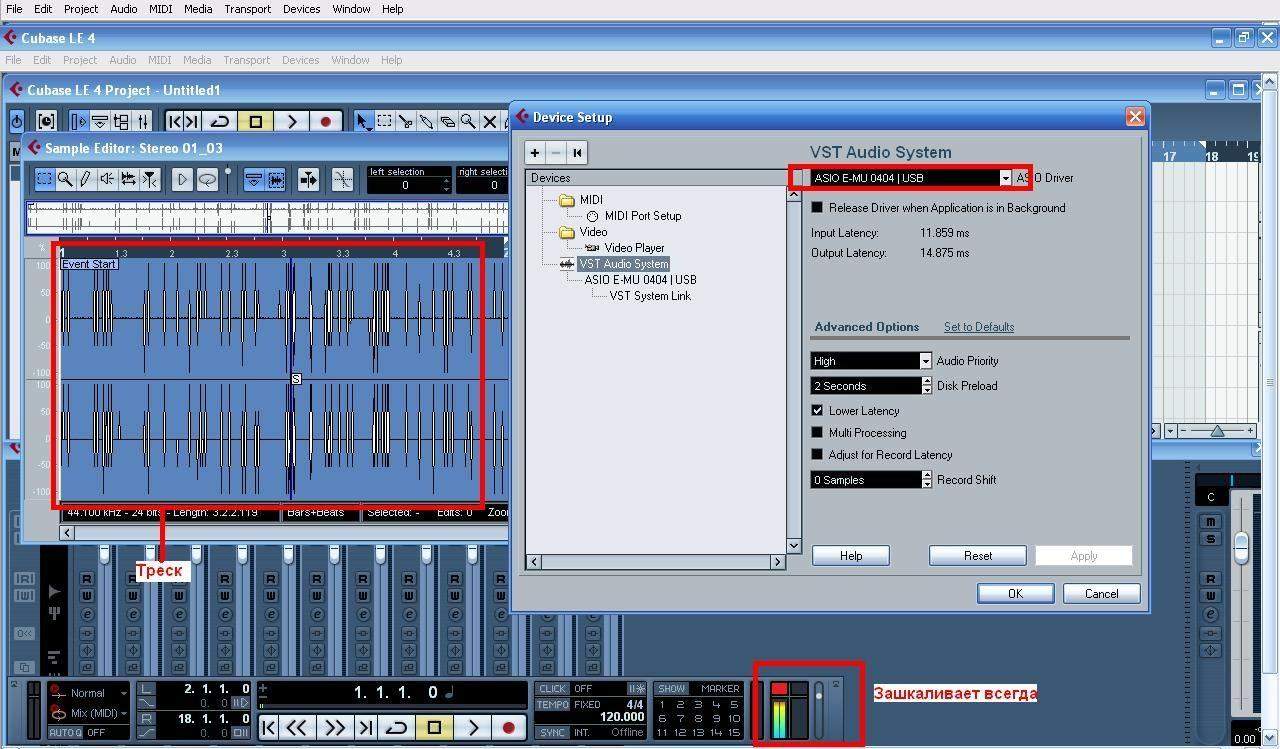
Task: Expand the Audio Priority dropdown
Action: point(925,361)
